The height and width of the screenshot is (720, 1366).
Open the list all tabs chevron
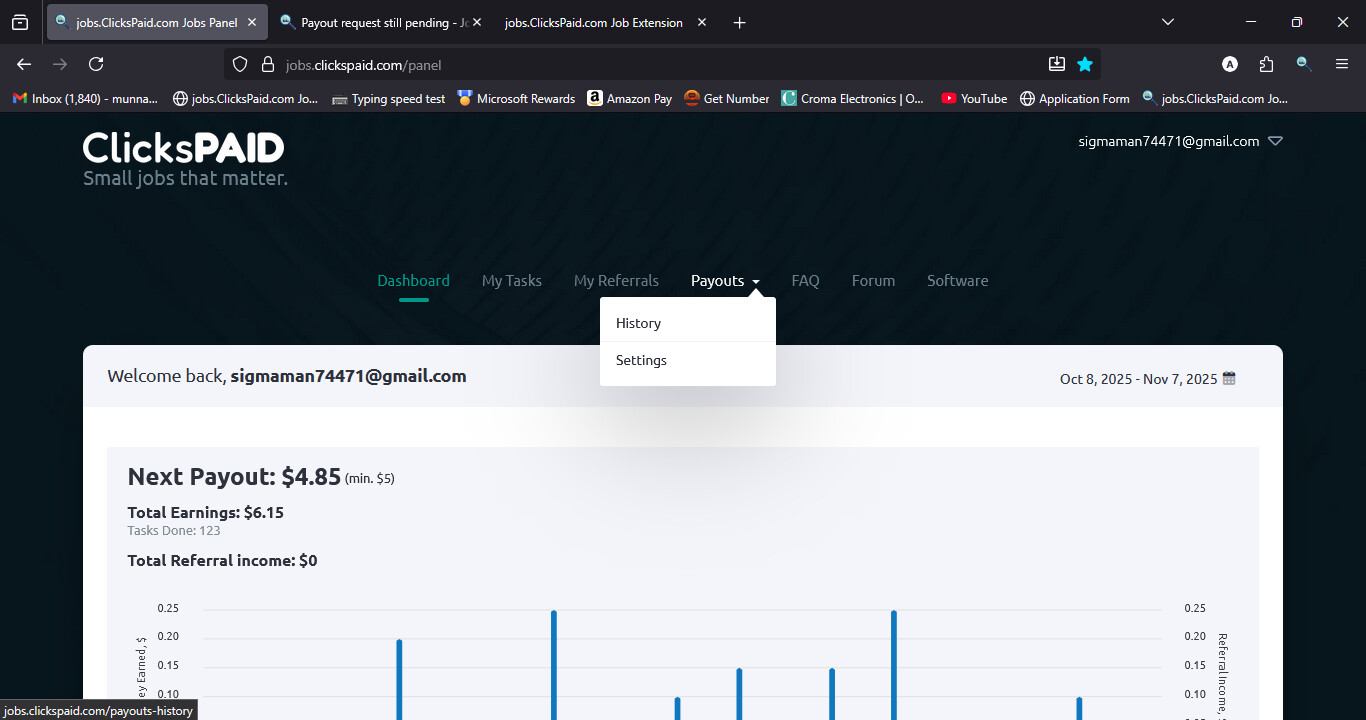(1168, 22)
